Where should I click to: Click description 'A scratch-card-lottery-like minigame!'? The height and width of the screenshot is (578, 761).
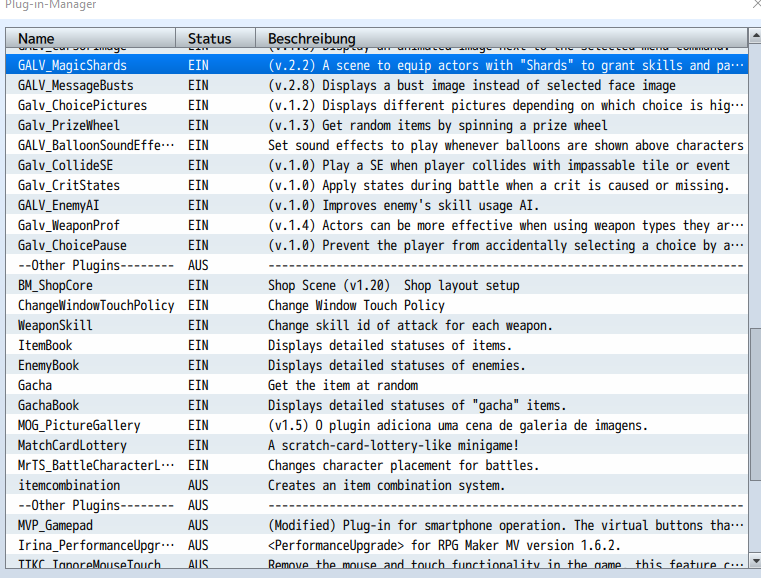click(394, 445)
